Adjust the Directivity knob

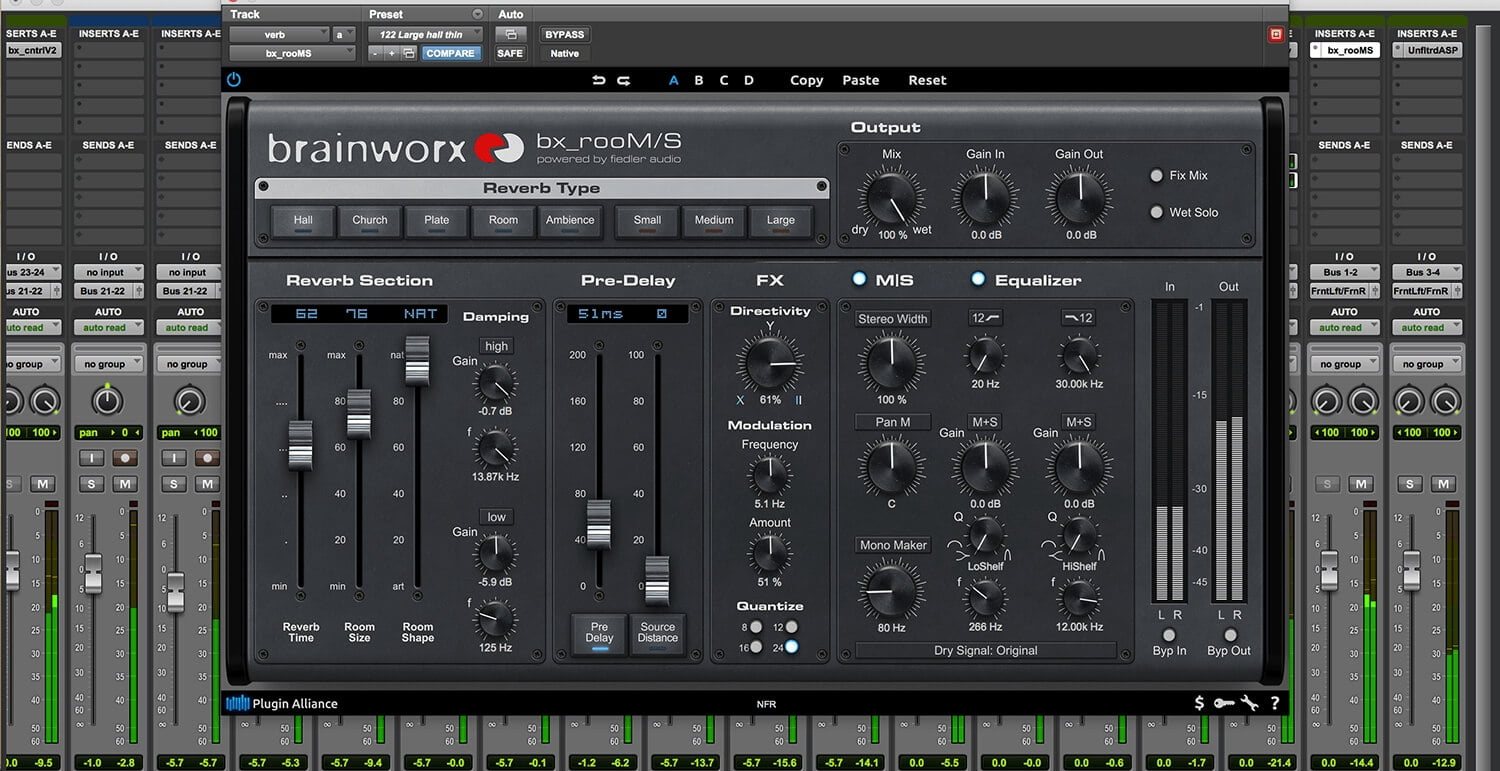click(x=769, y=362)
